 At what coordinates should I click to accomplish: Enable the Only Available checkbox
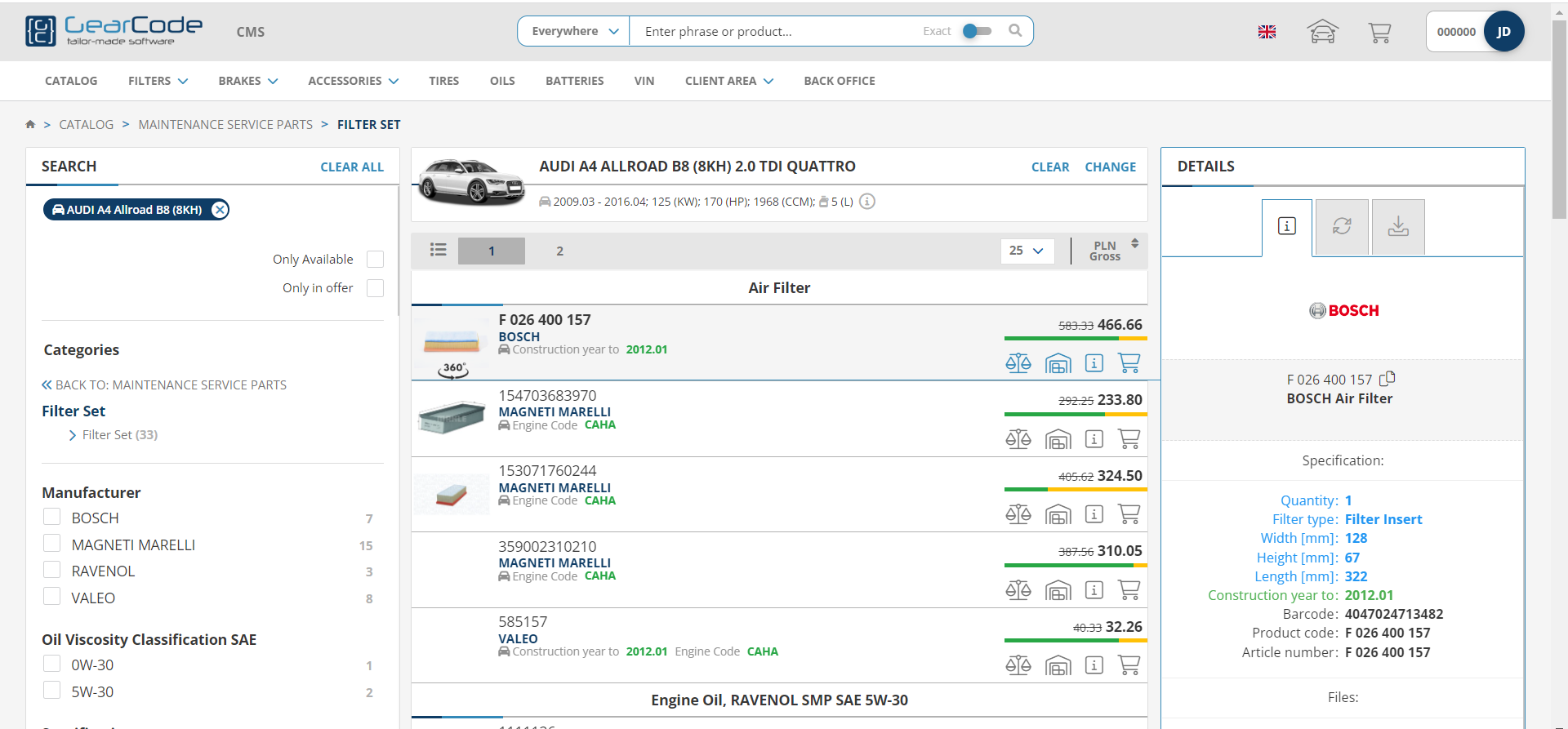click(x=375, y=260)
